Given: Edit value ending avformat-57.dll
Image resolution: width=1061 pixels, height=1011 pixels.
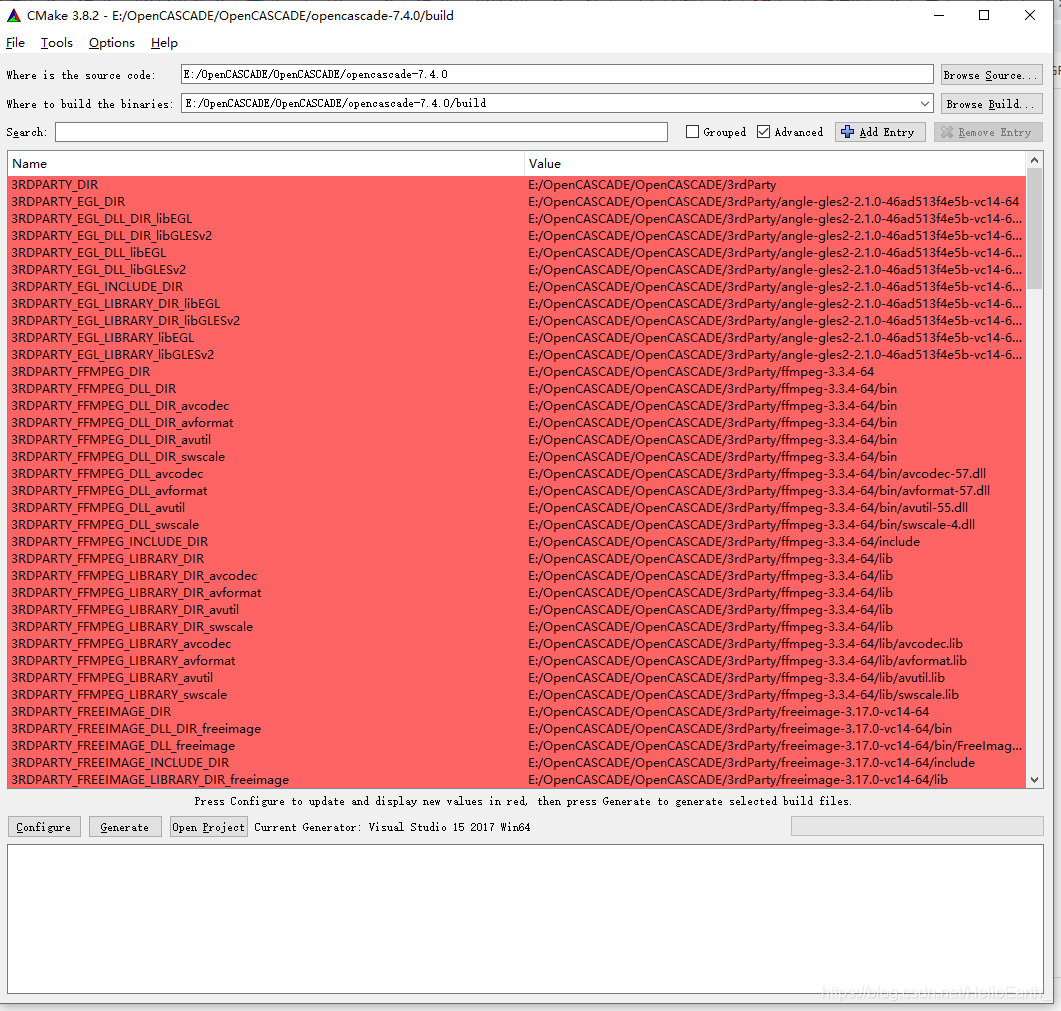Looking at the screenshot, I should click(759, 491).
